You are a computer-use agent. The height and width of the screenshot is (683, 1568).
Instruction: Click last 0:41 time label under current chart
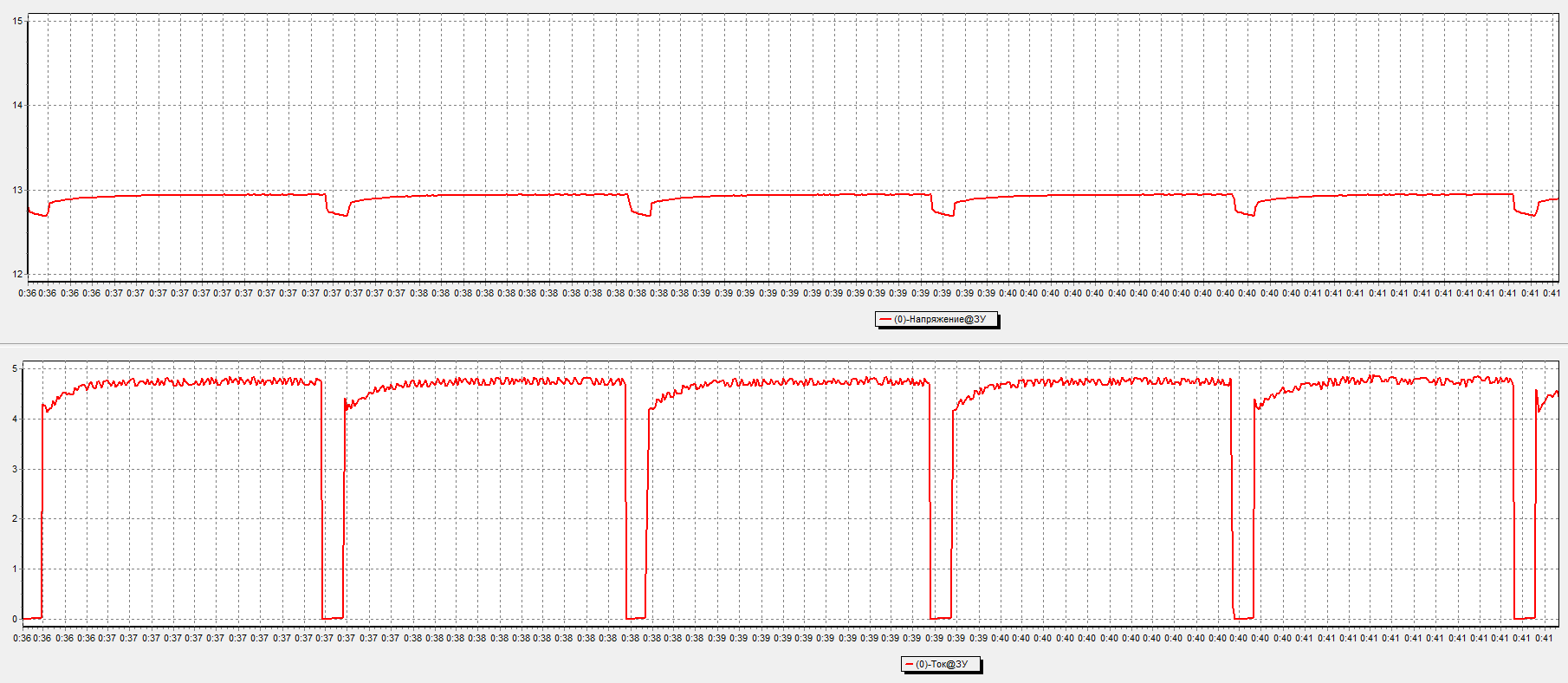point(1544,638)
